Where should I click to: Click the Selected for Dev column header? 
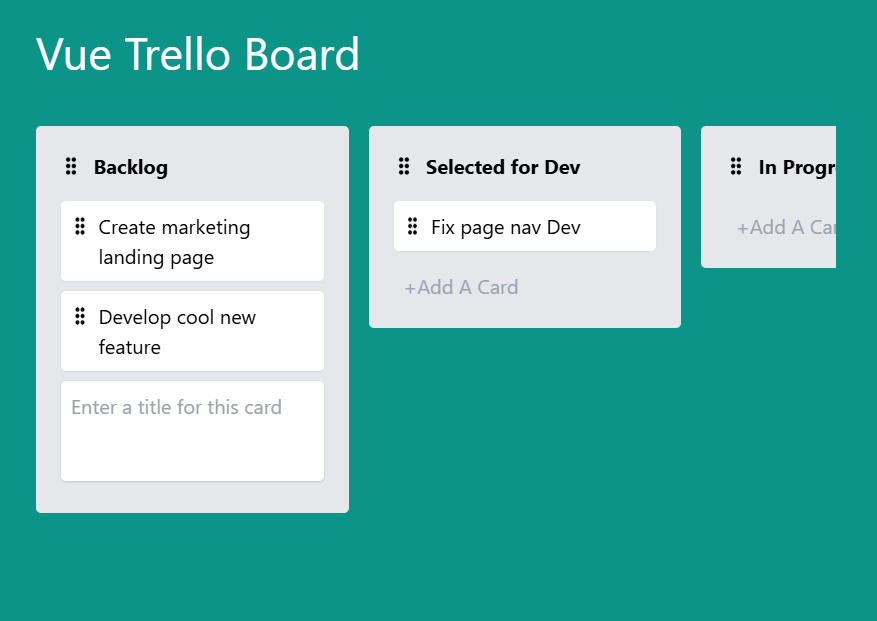click(503, 167)
